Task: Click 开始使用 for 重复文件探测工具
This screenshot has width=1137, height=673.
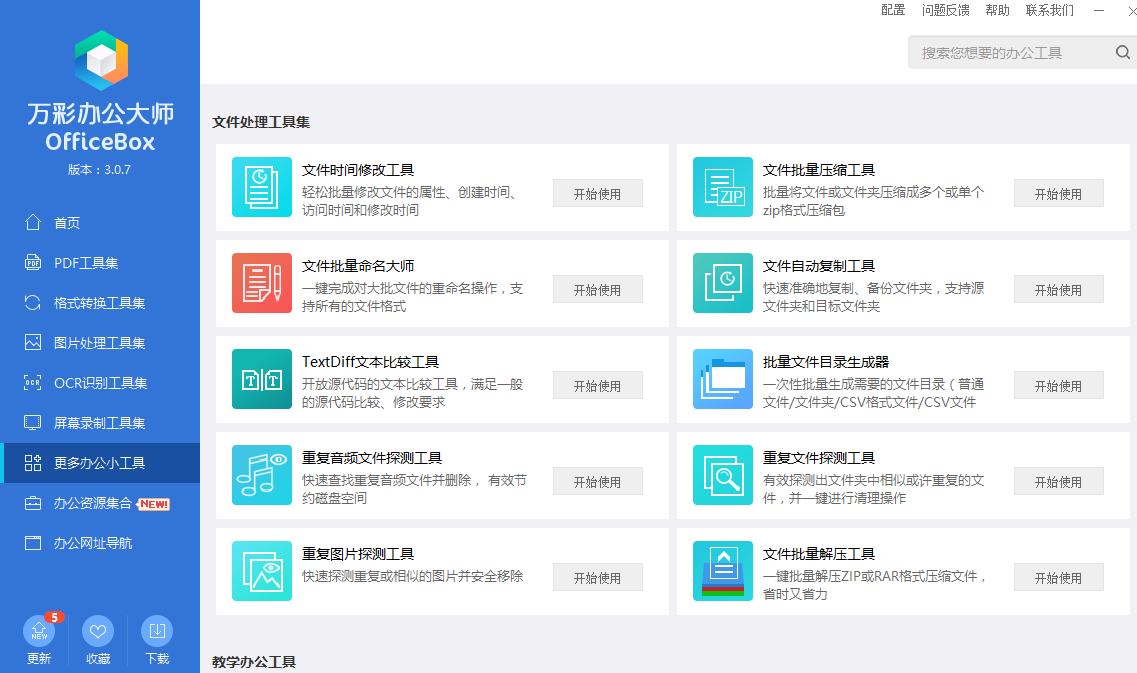Action: click(1059, 482)
